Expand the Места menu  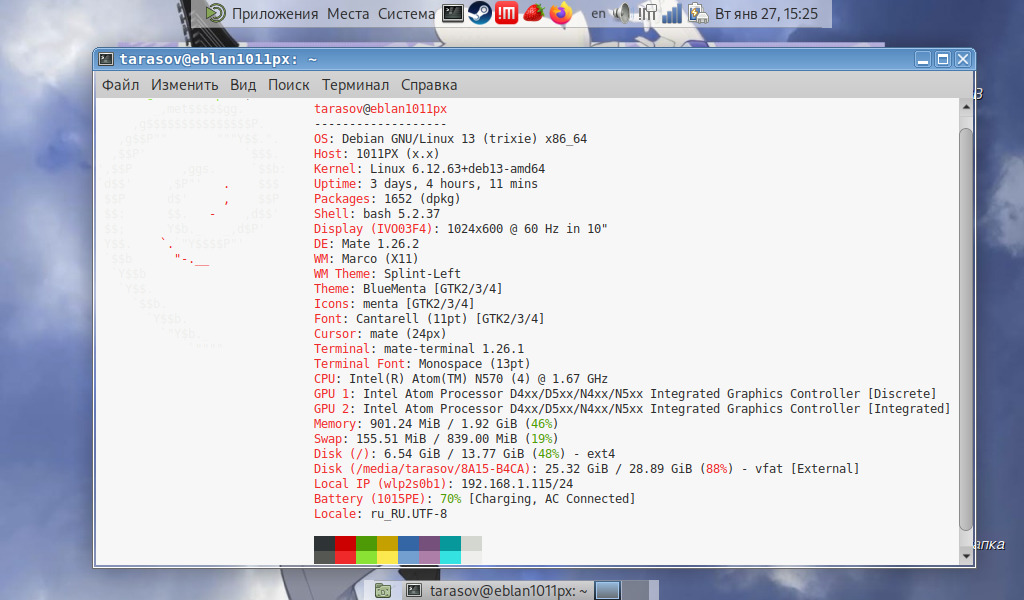348,14
